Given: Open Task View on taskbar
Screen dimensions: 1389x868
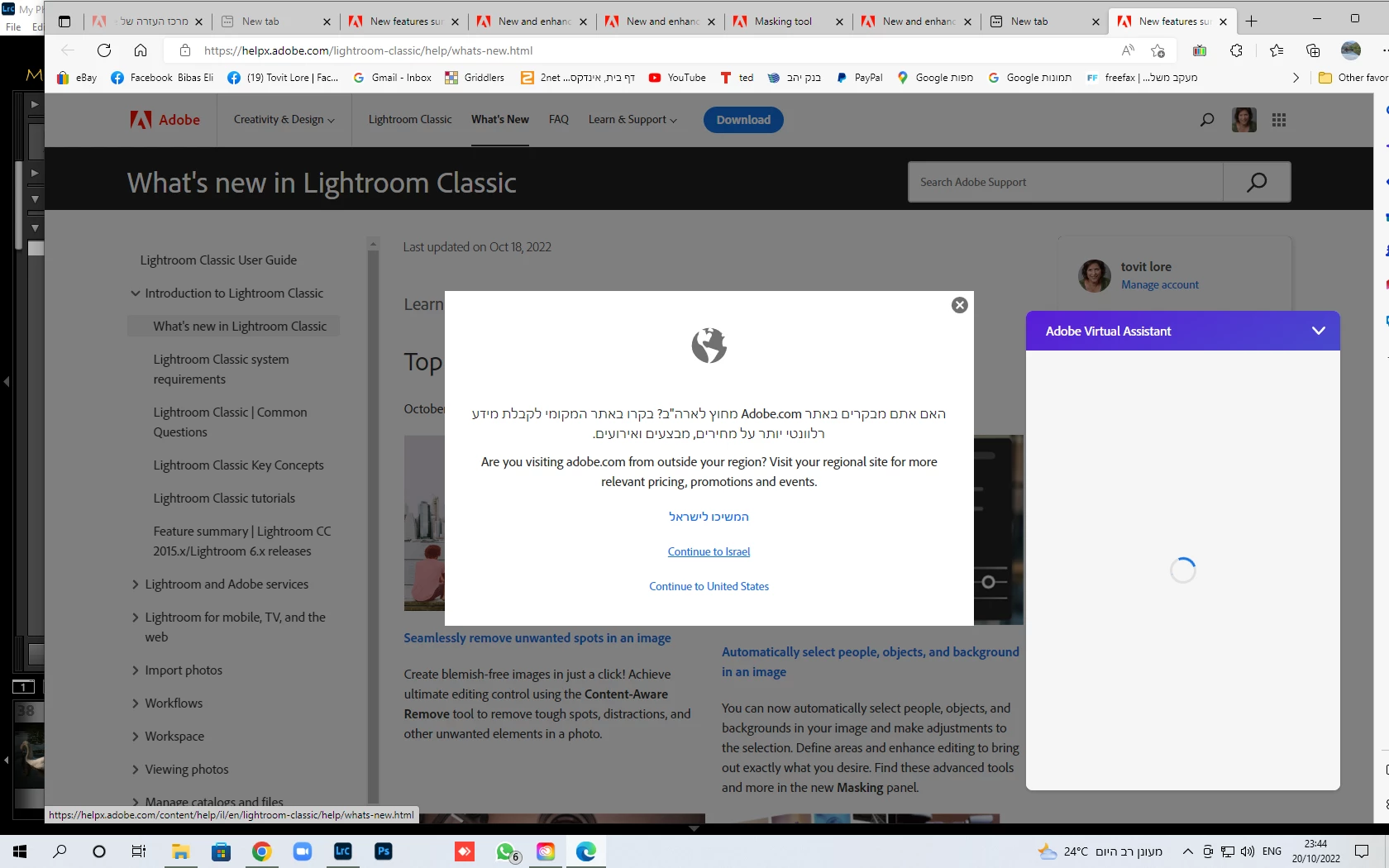Looking at the screenshot, I should [139, 851].
